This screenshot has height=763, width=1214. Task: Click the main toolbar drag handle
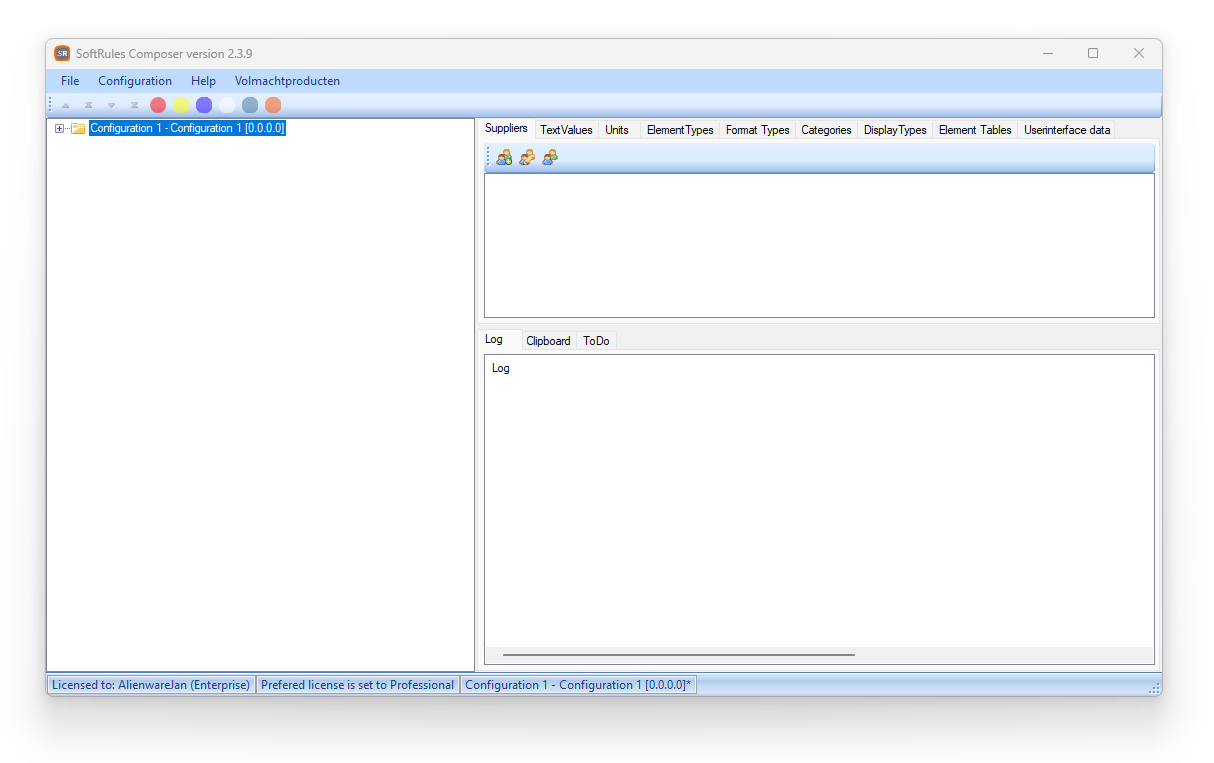[x=50, y=105]
